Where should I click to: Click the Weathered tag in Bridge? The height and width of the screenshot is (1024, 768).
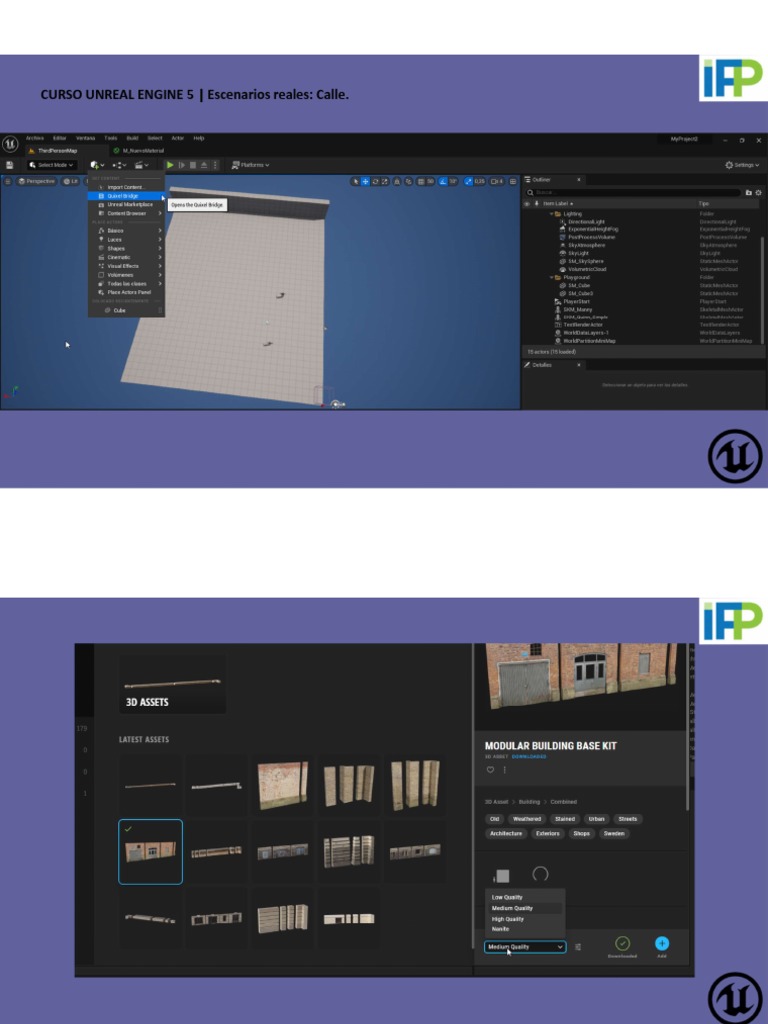[527, 819]
